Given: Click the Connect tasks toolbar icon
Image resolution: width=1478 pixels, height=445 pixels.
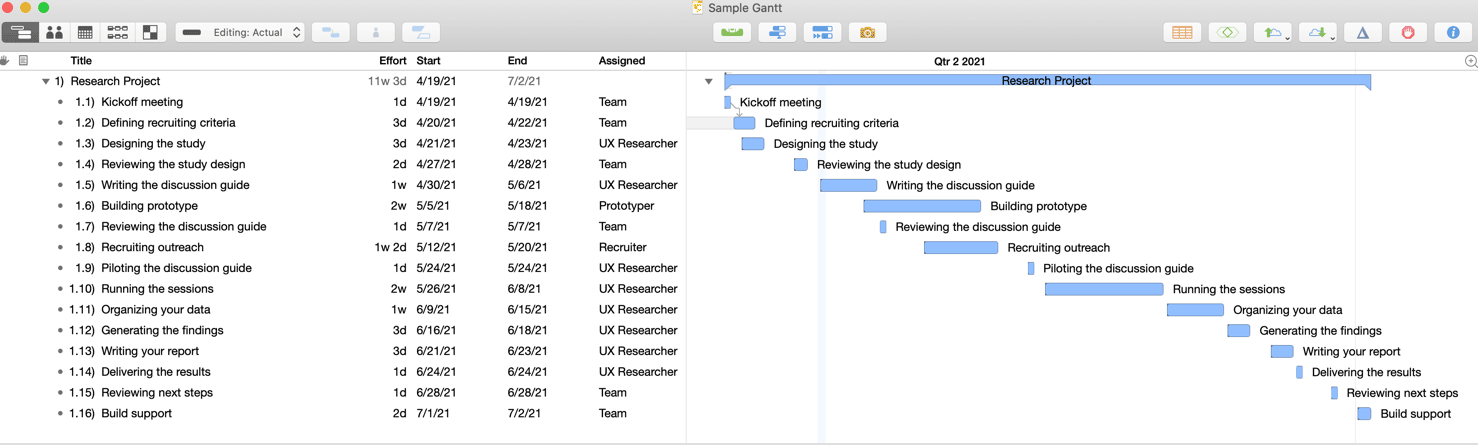Looking at the screenshot, I should click(x=331, y=33).
